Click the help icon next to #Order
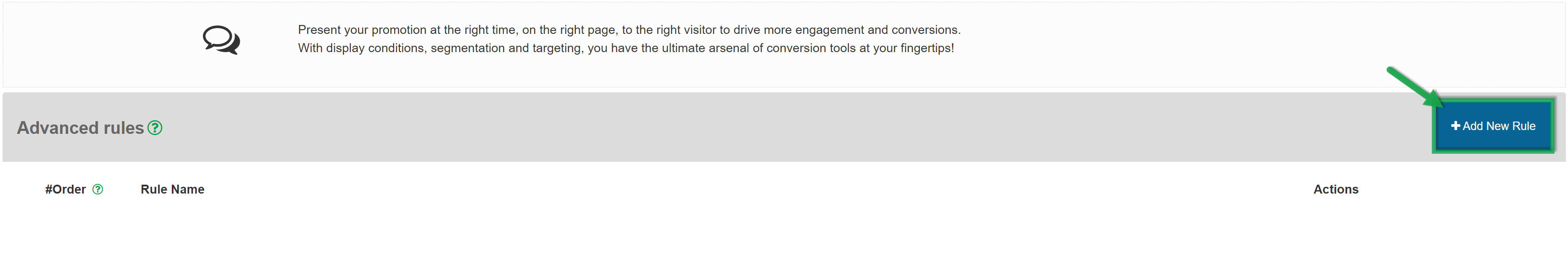Screen dimensions: 1568x255 pos(97,190)
